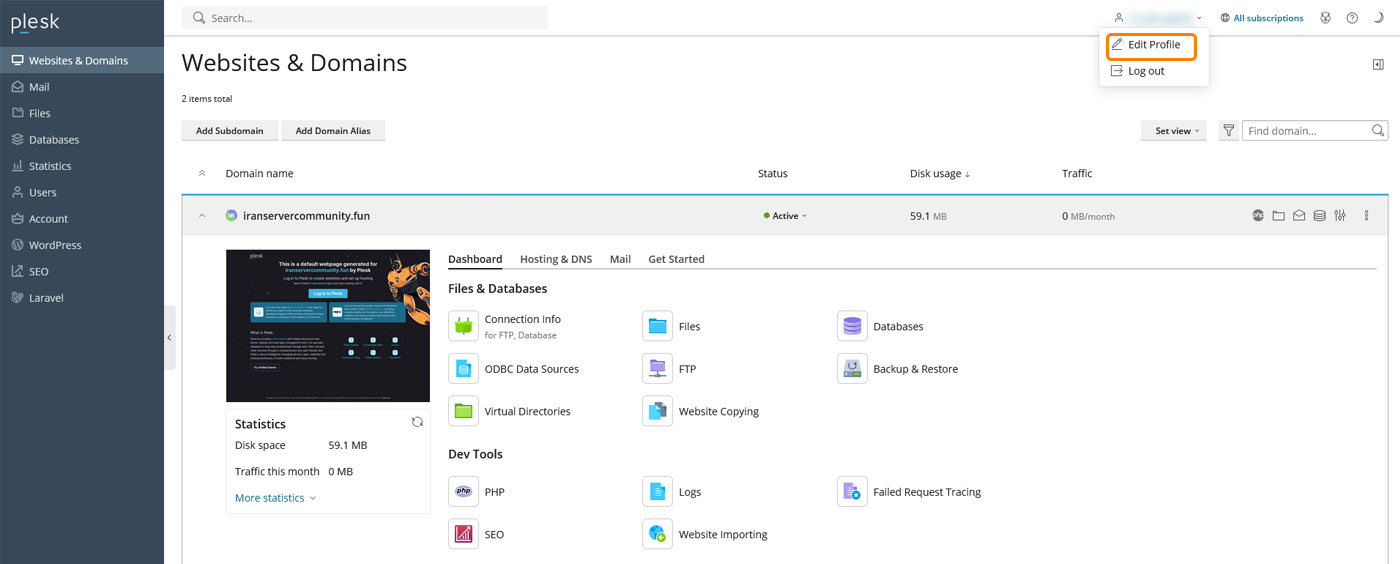1400x564 pixels.
Task: Click the refresh statistics icon
Action: click(x=417, y=422)
